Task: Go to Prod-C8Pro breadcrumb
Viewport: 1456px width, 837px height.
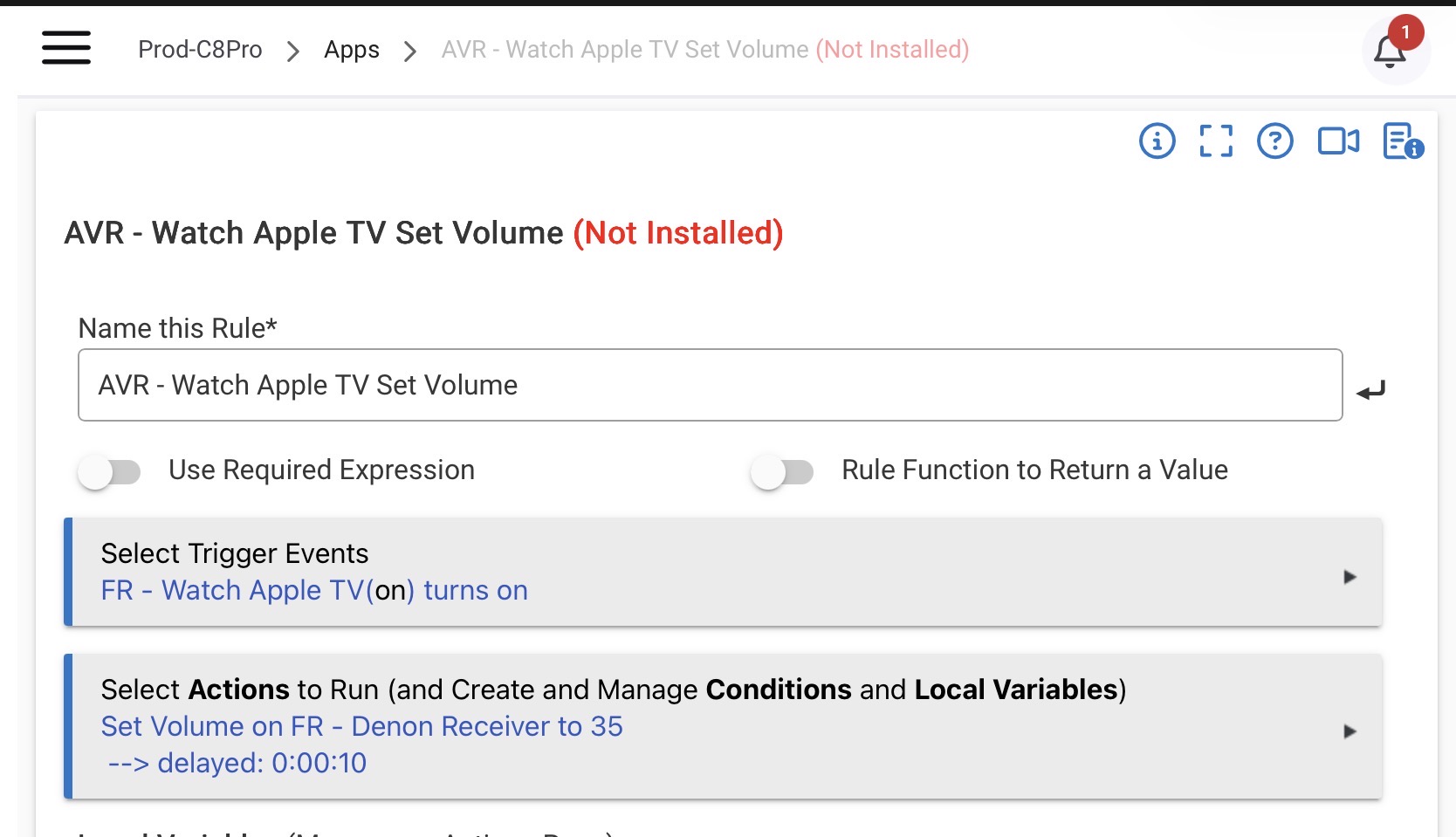Action: coord(200,50)
